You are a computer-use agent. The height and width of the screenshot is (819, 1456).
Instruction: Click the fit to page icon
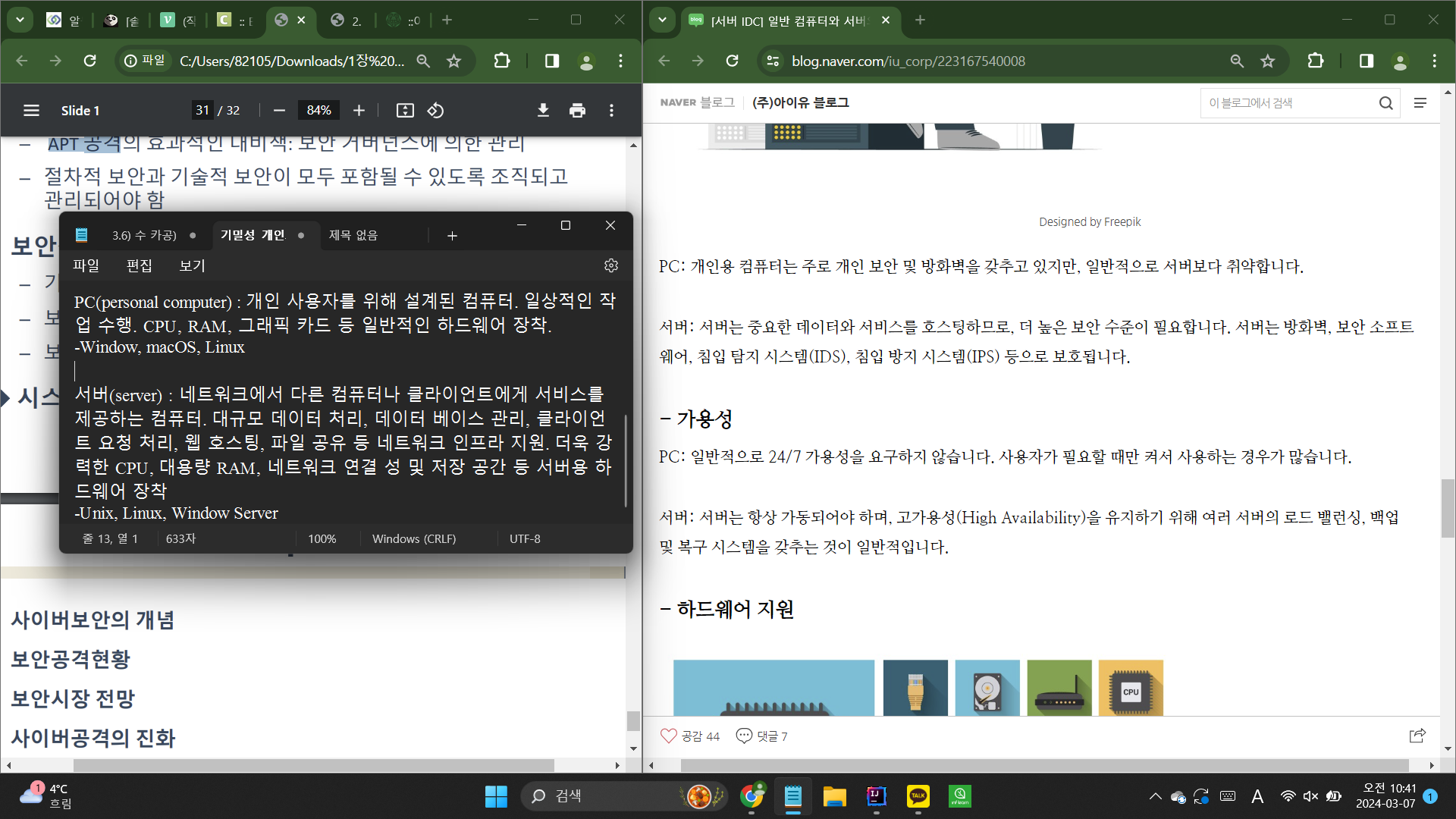pyautogui.click(x=405, y=111)
